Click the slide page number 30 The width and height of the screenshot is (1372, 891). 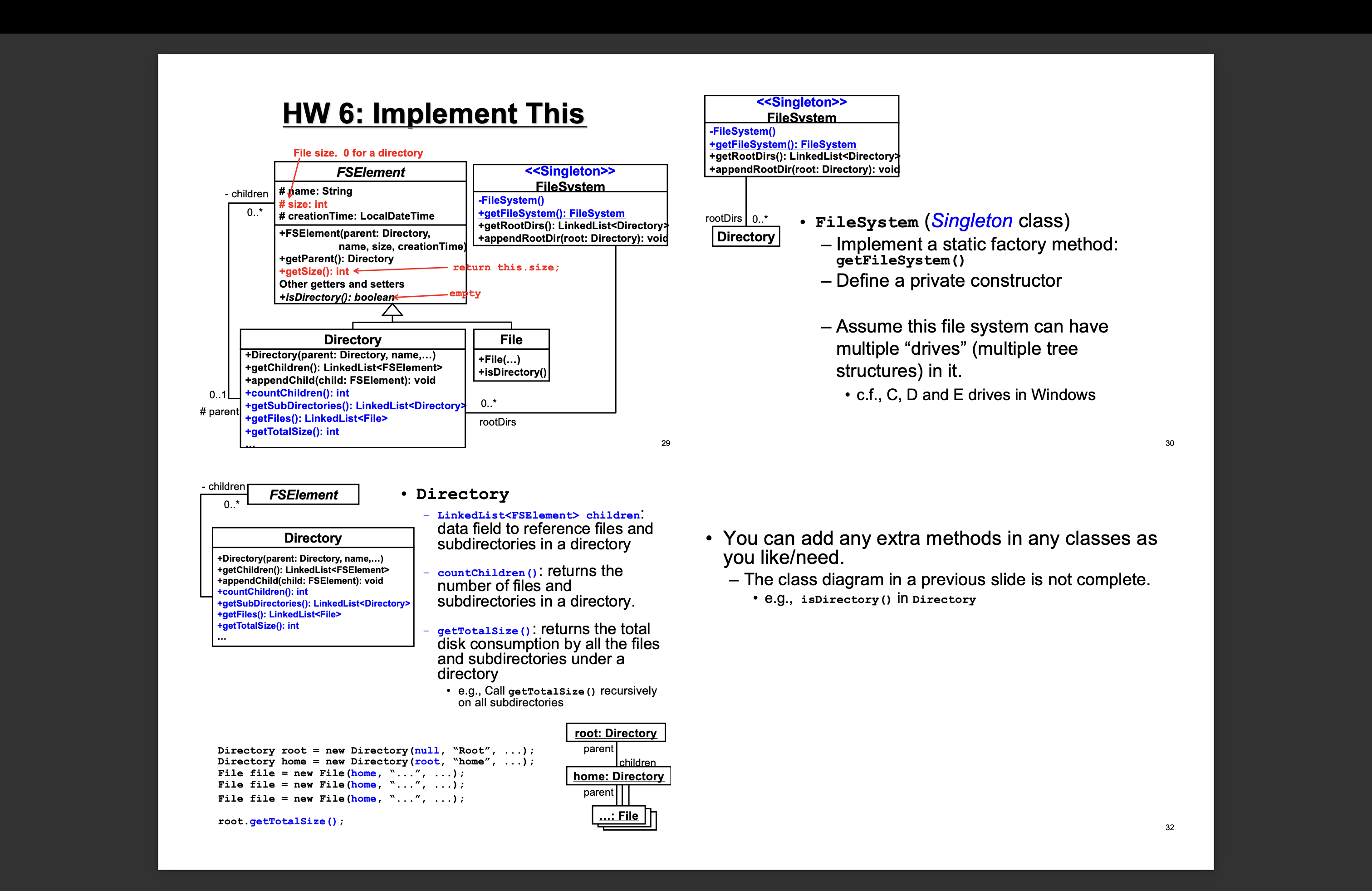tap(1169, 443)
